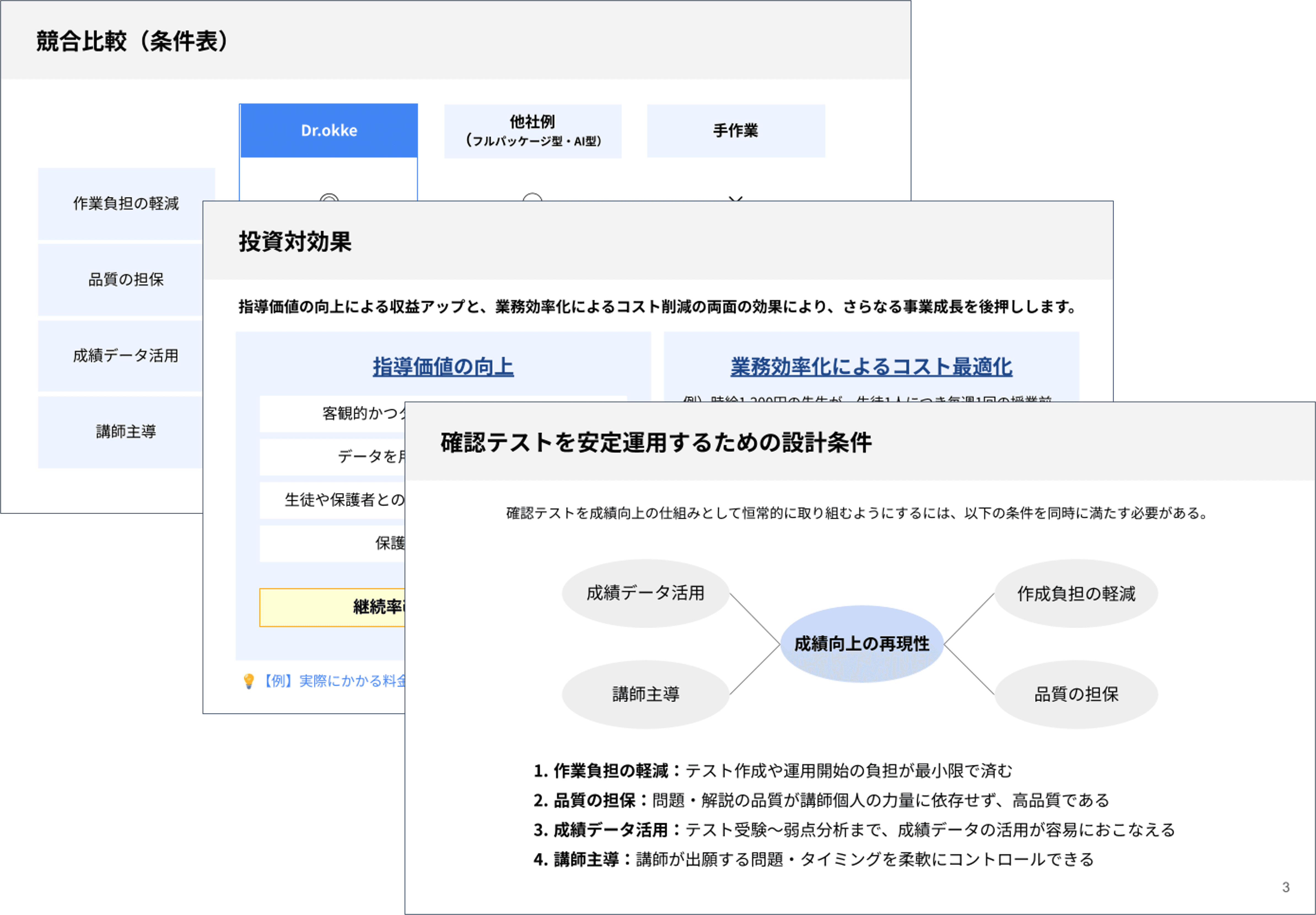Viewport: 1316px width, 915px height.
Task: Click the double-circle mark under Dr.okke
Action: click(329, 197)
